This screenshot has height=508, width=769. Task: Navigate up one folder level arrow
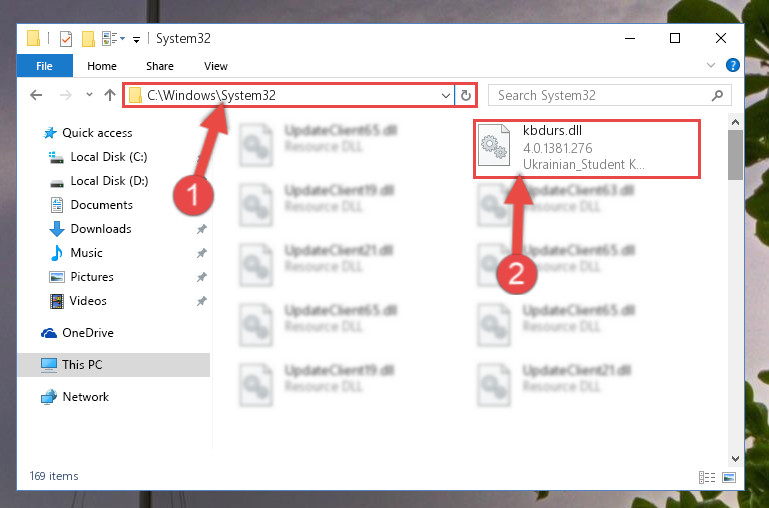110,95
